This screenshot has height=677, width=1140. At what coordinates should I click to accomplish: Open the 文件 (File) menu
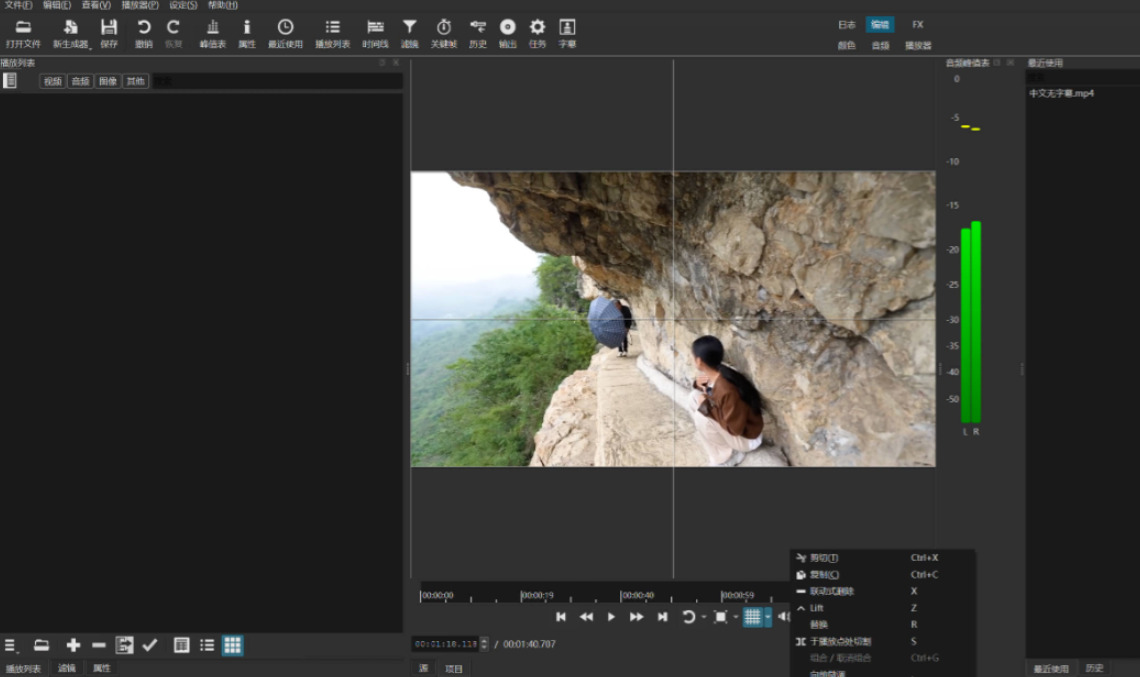click(17, 5)
